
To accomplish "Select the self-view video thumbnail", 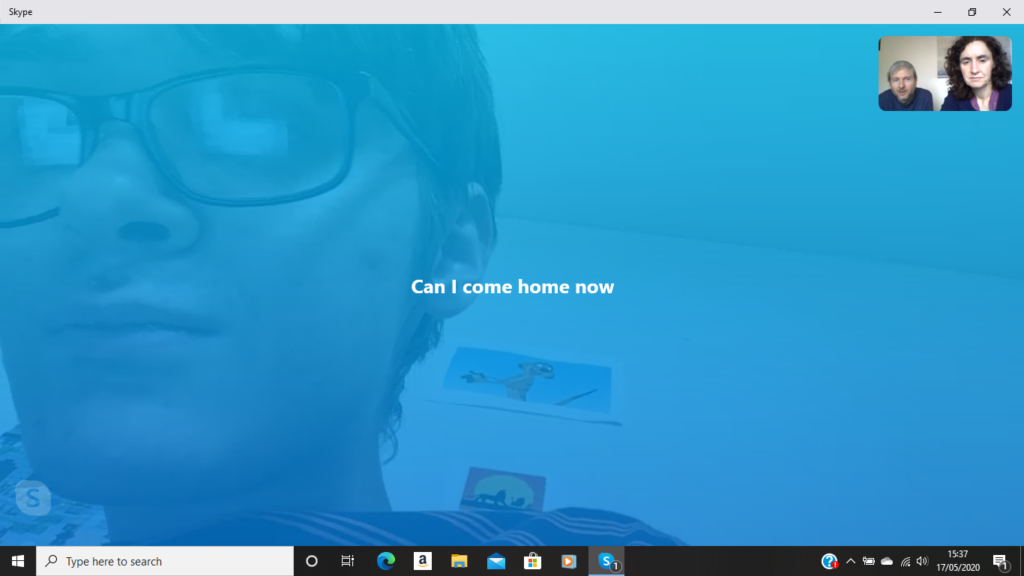I will [x=945, y=74].
